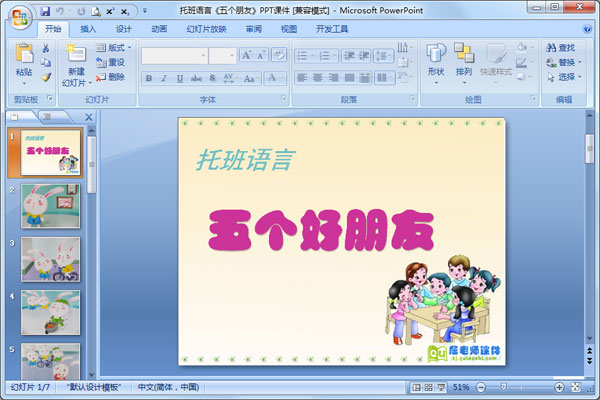Click Delete slide (删除) button

[111, 77]
